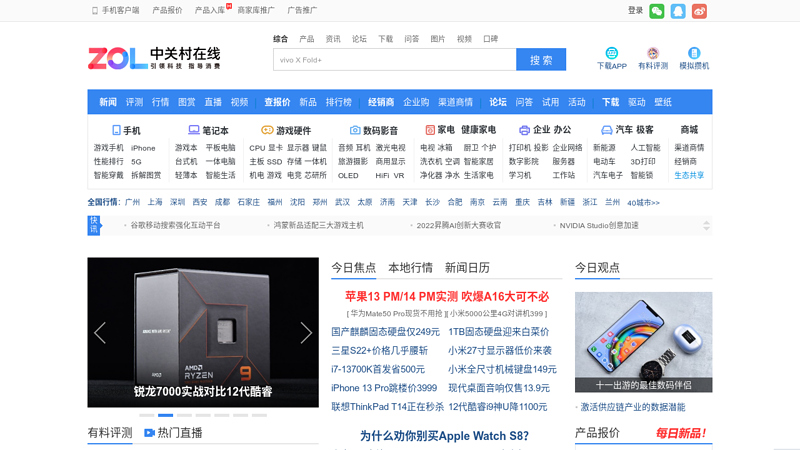Select the last carousel indicator dot
This screenshot has width=800, height=450.
click(259, 415)
